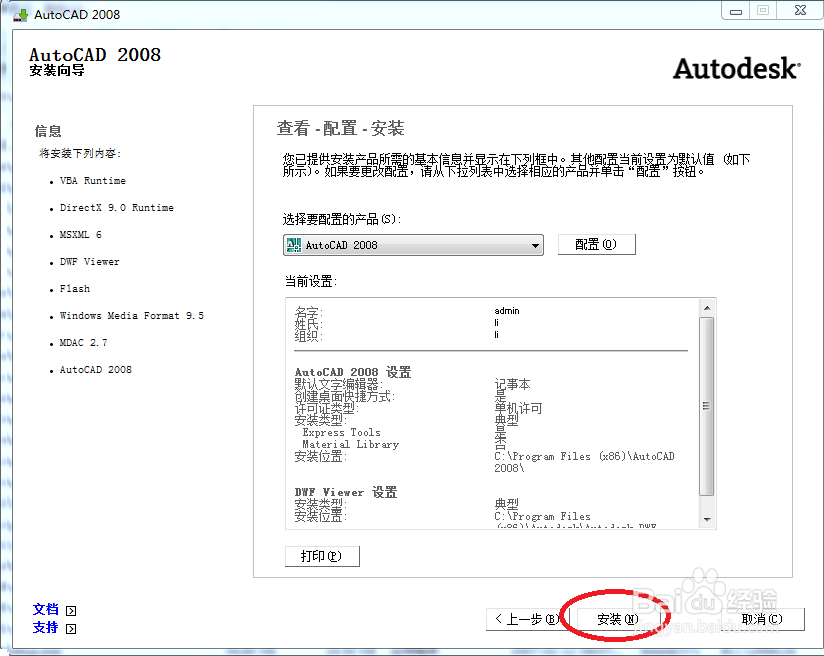The height and width of the screenshot is (656, 824).
Task: Click the 单机许可 license type value
Action: click(x=518, y=408)
